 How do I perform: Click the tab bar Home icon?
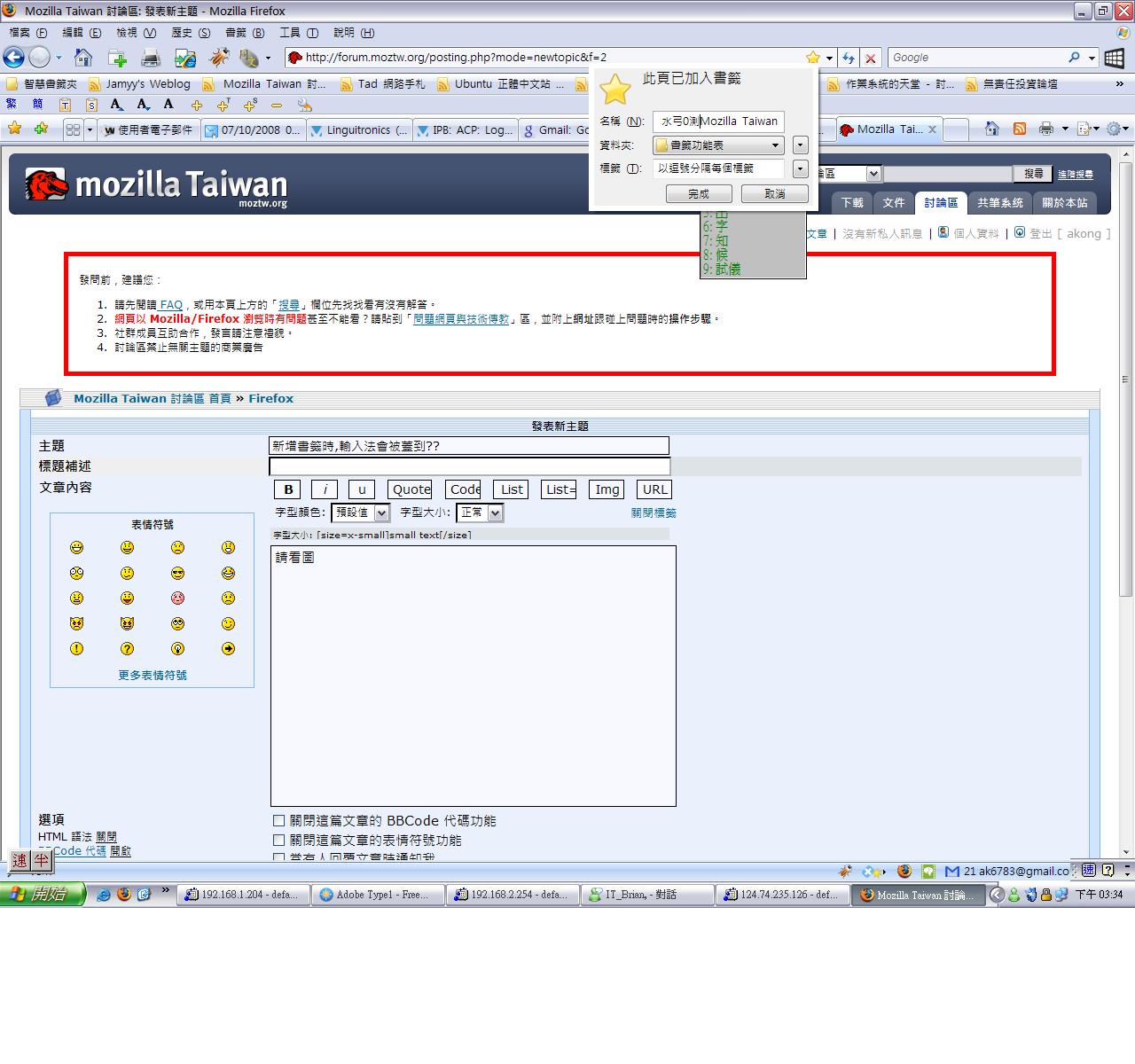click(992, 129)
